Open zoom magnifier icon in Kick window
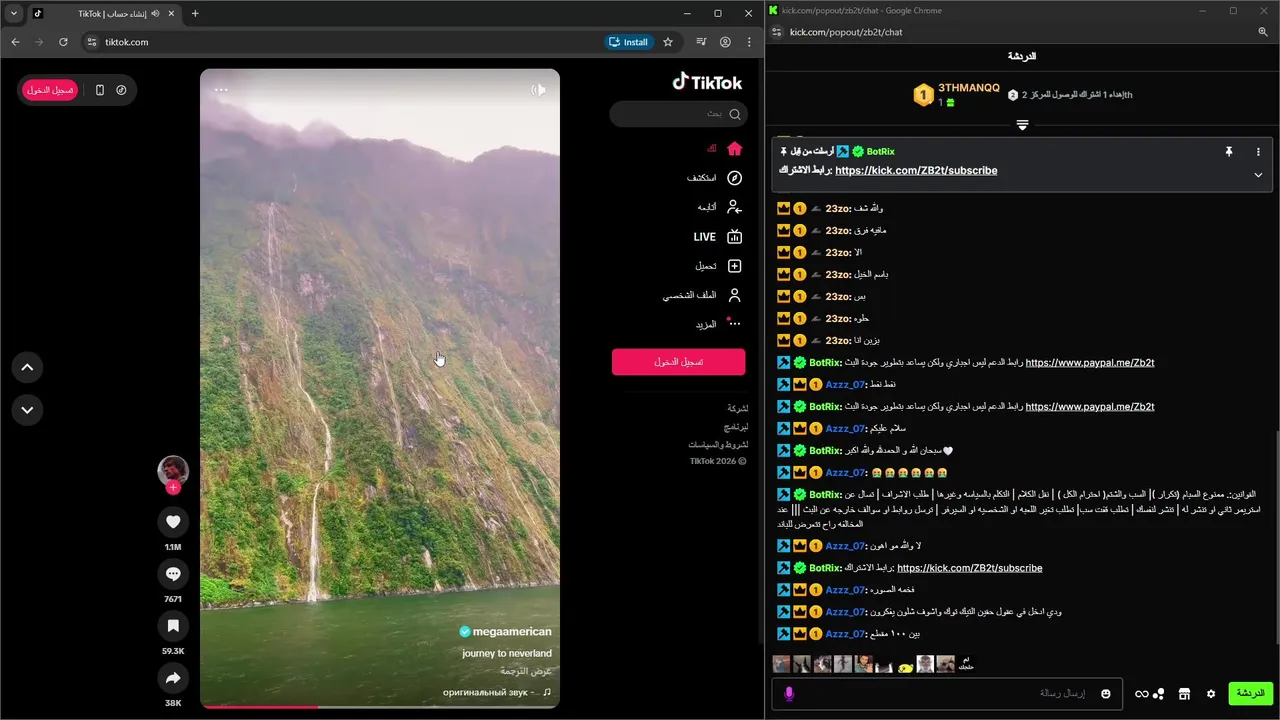 coord(1263,32)
